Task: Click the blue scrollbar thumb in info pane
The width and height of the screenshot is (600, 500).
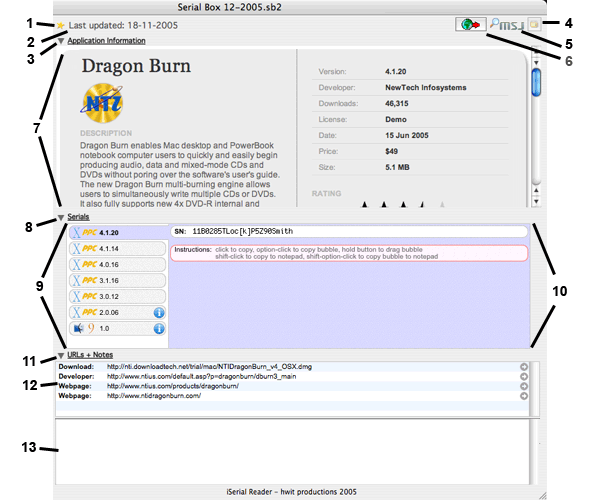Action: pos(536,82)
